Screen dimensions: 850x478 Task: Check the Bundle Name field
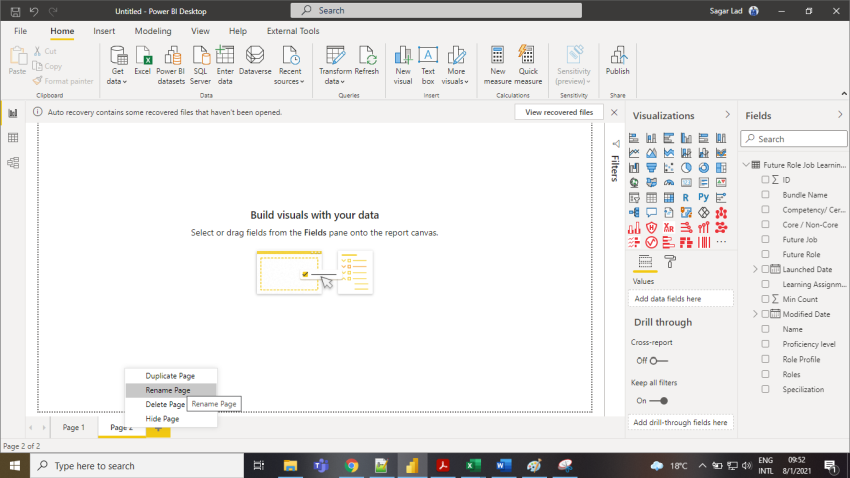[765, 195]
